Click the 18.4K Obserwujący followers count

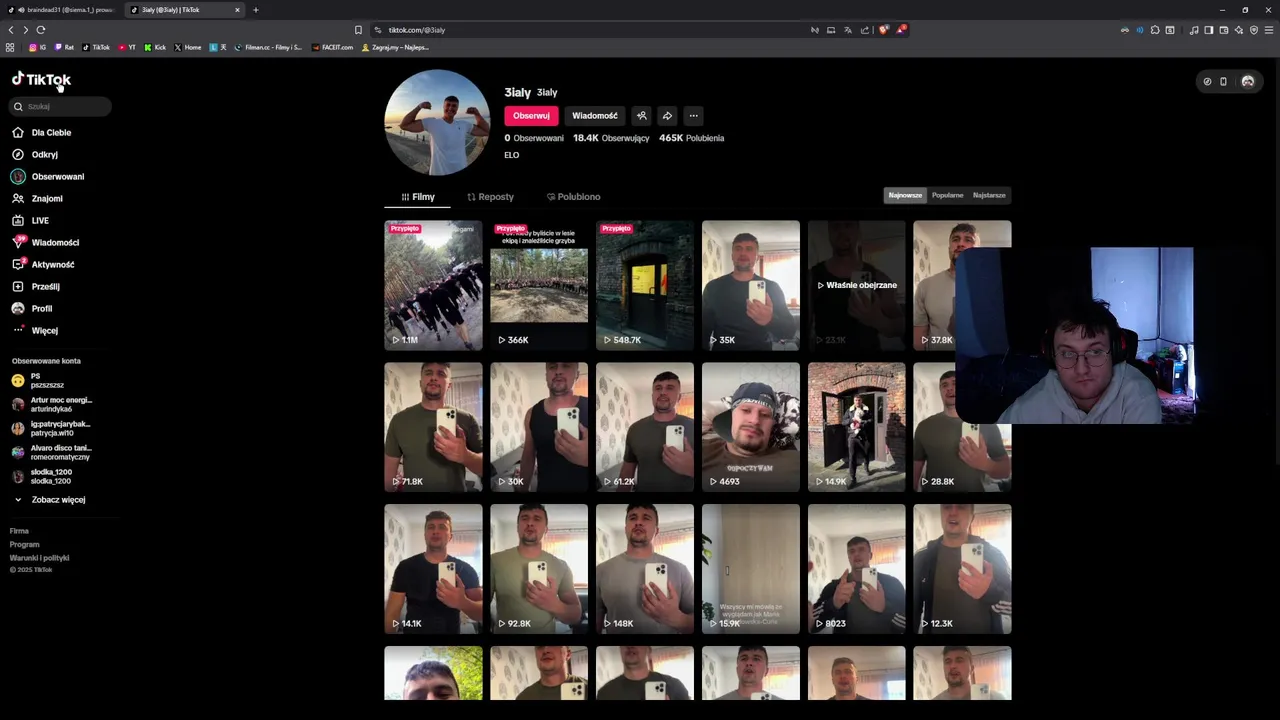[x=611, y=138]
